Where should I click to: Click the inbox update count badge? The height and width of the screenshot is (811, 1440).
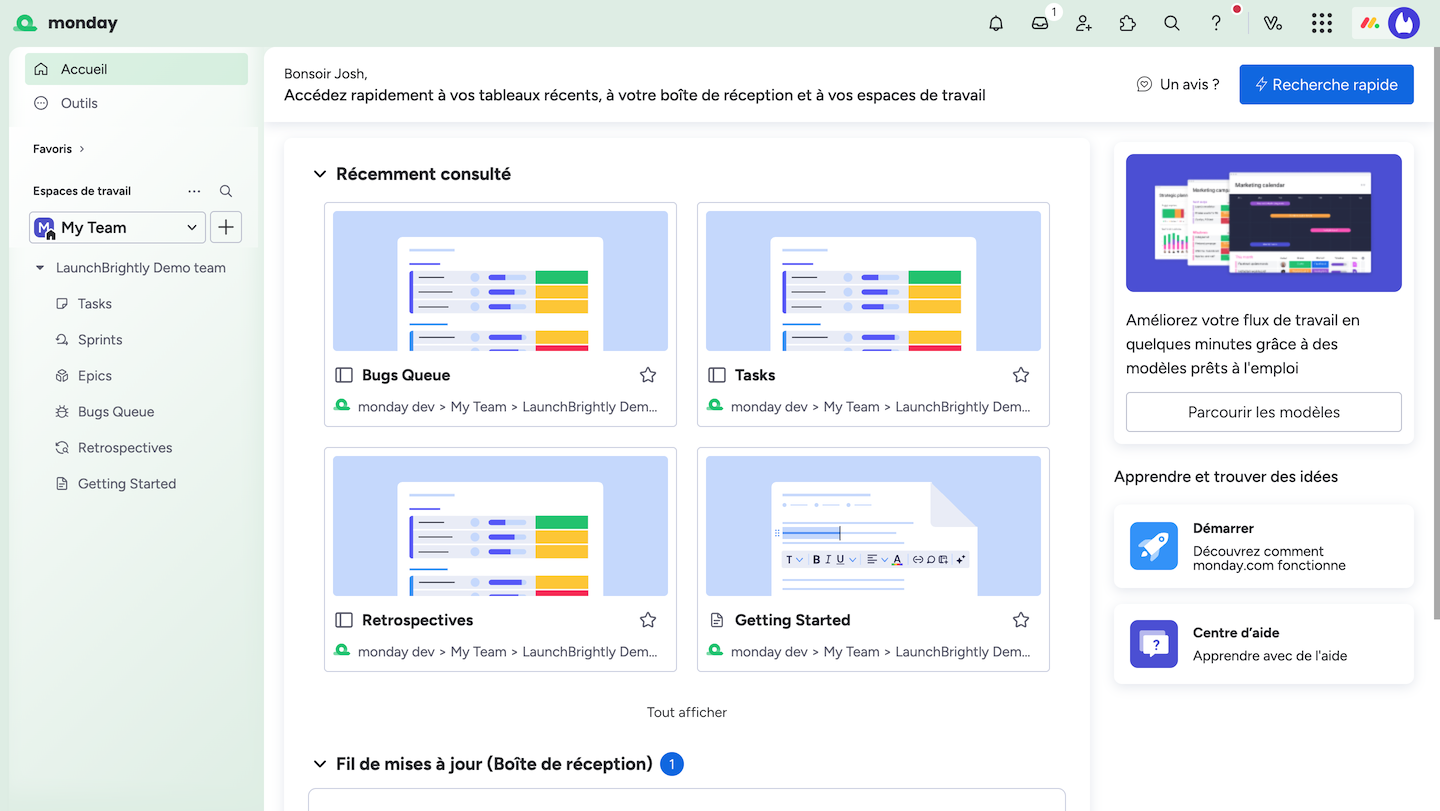(672, 764)
